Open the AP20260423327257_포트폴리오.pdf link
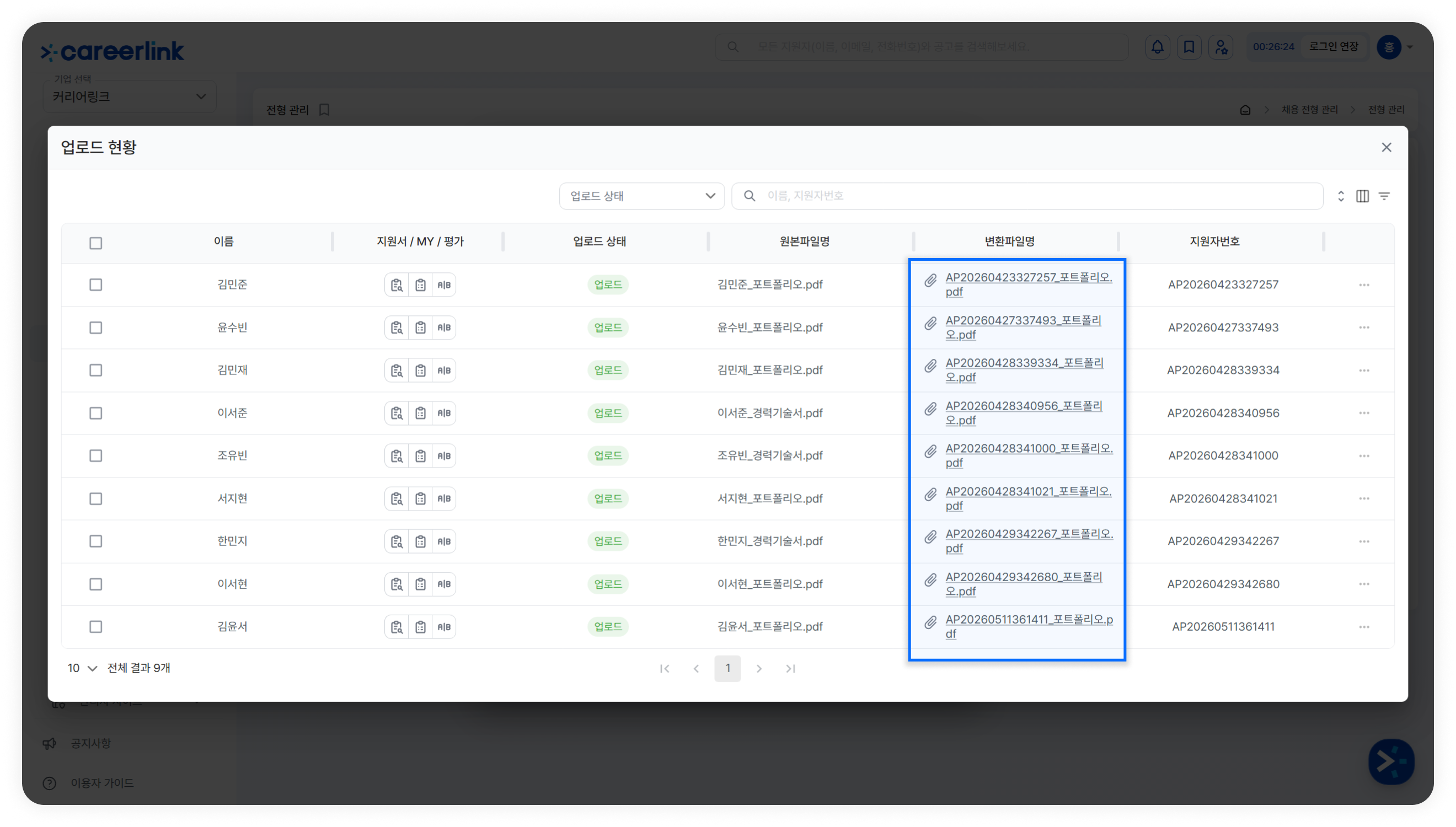Screen dimensions: 1456x827 (1028, 284)
